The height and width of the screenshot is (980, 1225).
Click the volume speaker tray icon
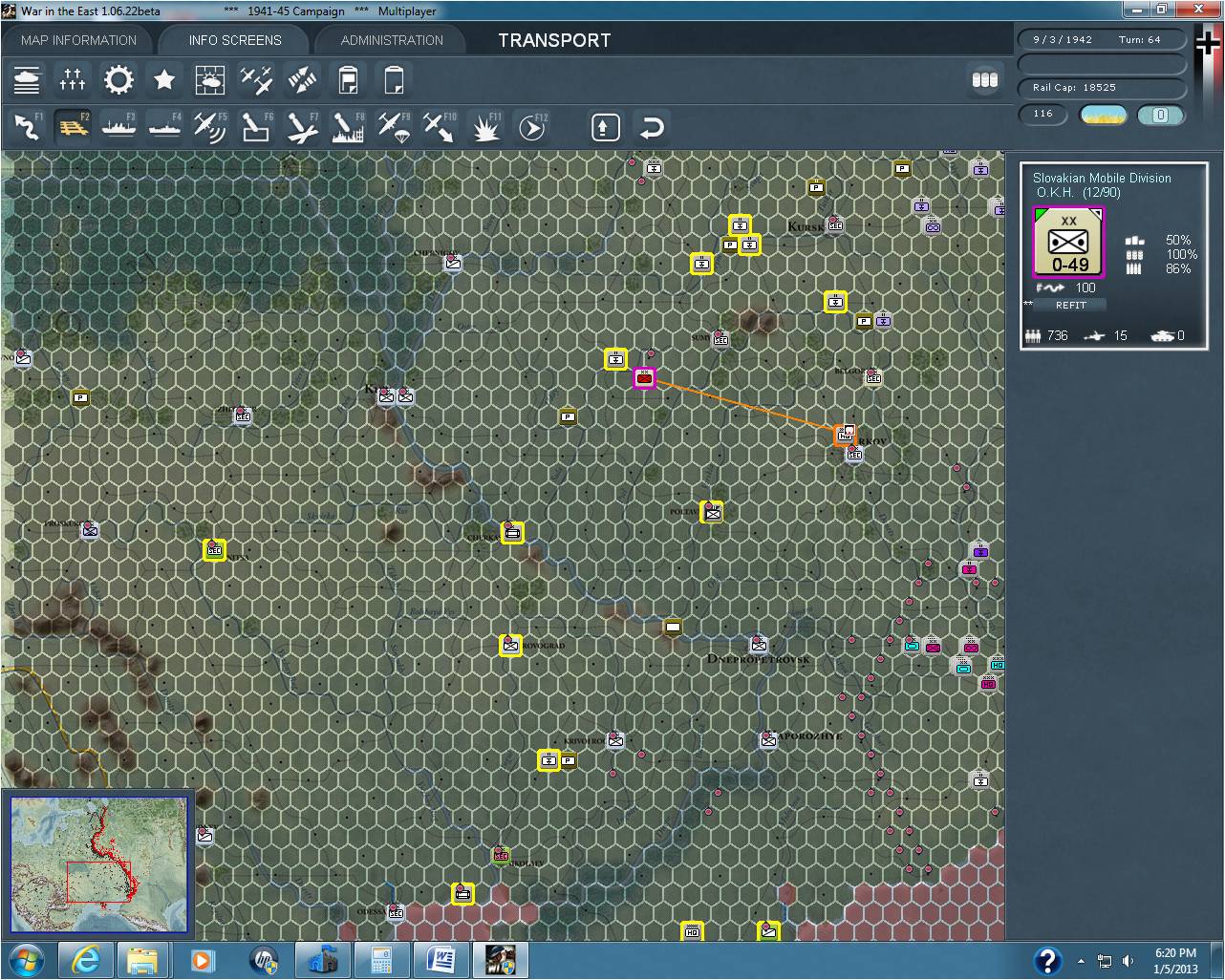click(1128, 961)
